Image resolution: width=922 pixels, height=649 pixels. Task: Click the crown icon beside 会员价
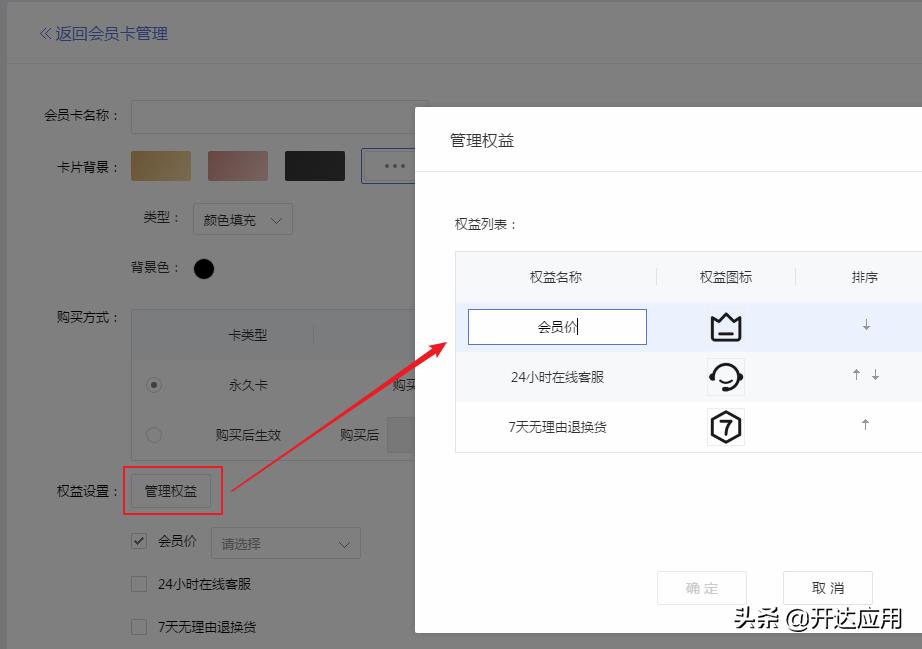click(724, 326)
